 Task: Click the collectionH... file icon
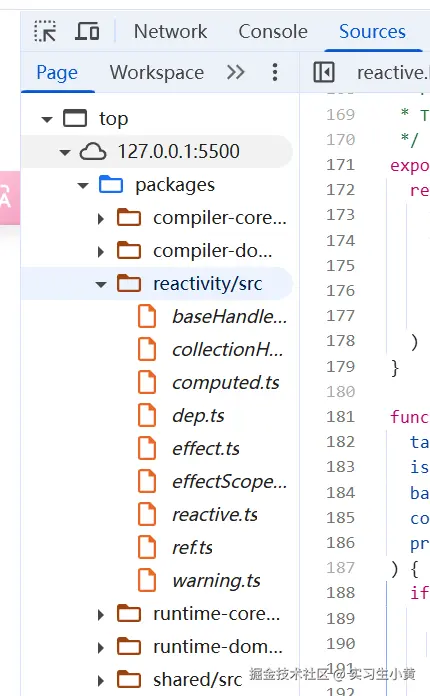click(x=147, y=349)
